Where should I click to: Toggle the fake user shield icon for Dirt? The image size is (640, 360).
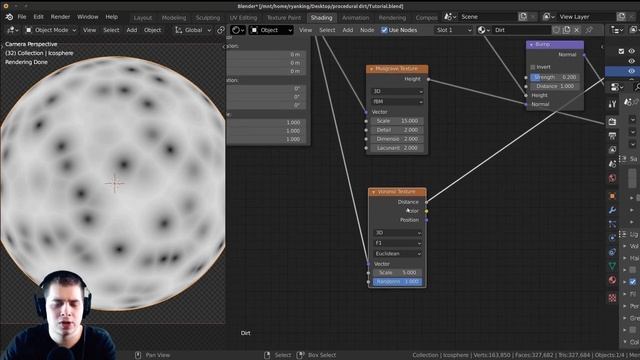click(x=556, y=30)
